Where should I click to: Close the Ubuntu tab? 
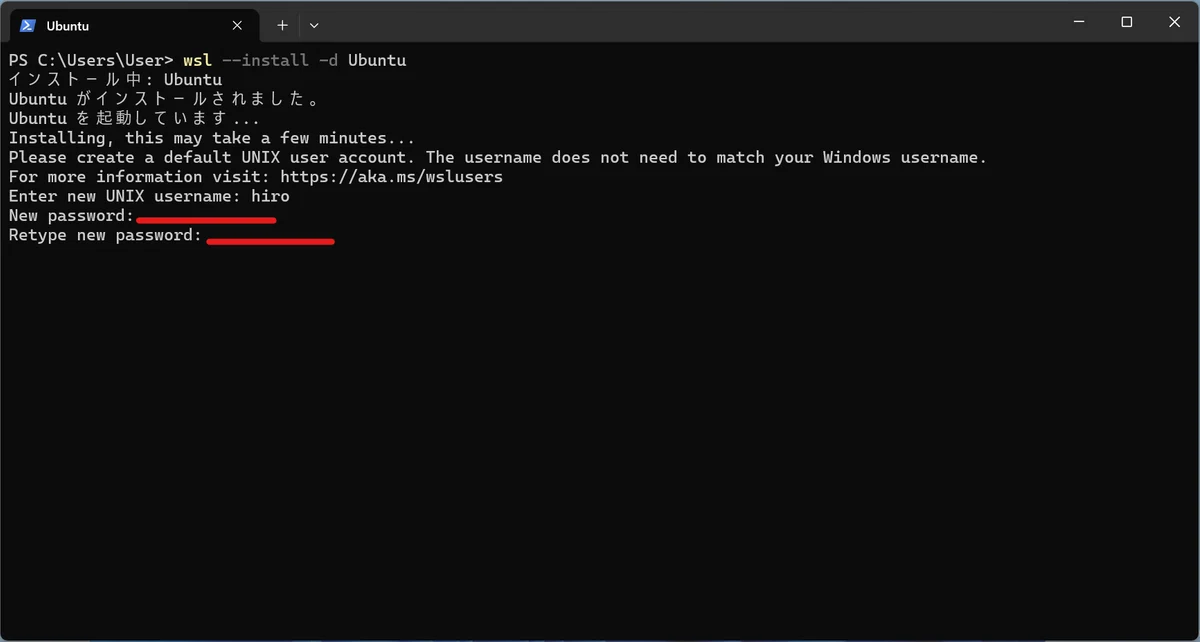(x=238, y=25)
